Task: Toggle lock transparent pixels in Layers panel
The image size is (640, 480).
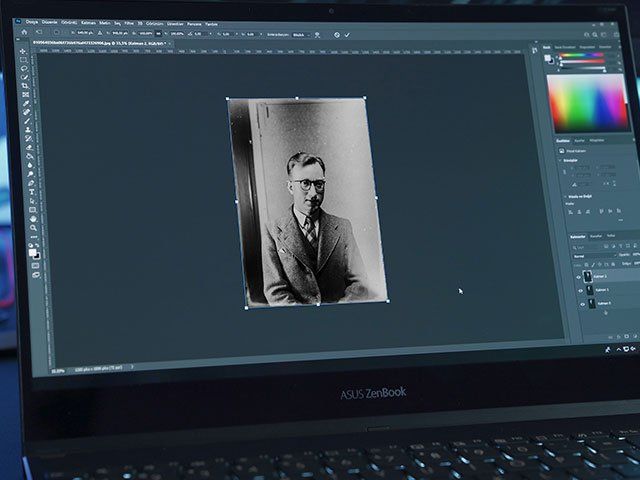Action: [587, 265]
